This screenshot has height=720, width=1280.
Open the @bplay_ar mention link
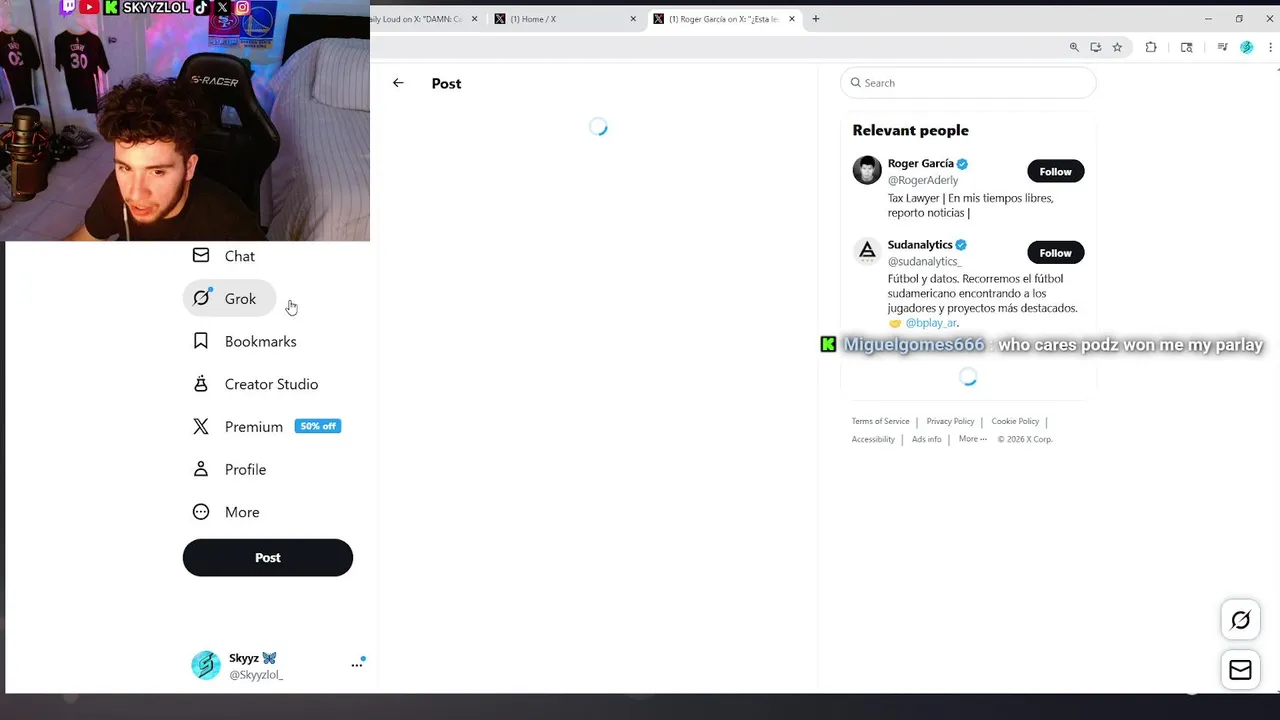931,323
